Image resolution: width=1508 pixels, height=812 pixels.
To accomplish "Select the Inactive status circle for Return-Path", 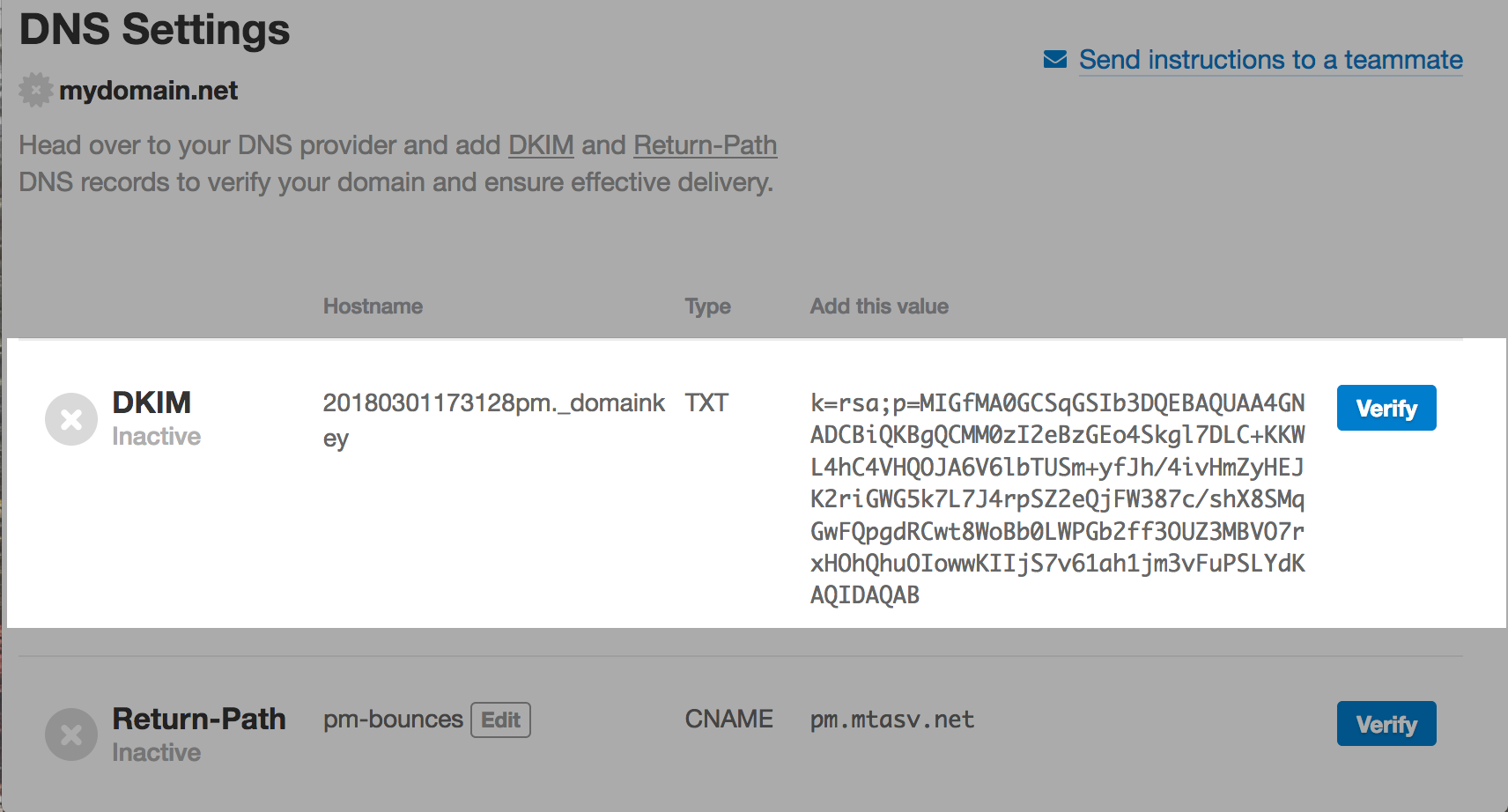I will click(70, 734).
